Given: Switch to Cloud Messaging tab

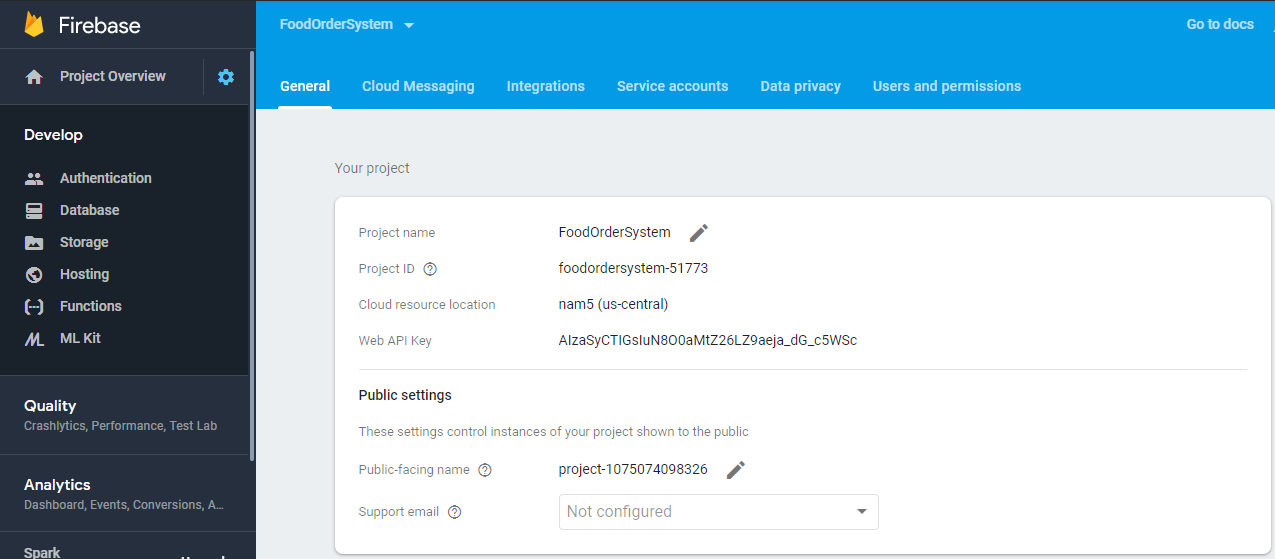Looking at the screenshot, I should point(418,86).
